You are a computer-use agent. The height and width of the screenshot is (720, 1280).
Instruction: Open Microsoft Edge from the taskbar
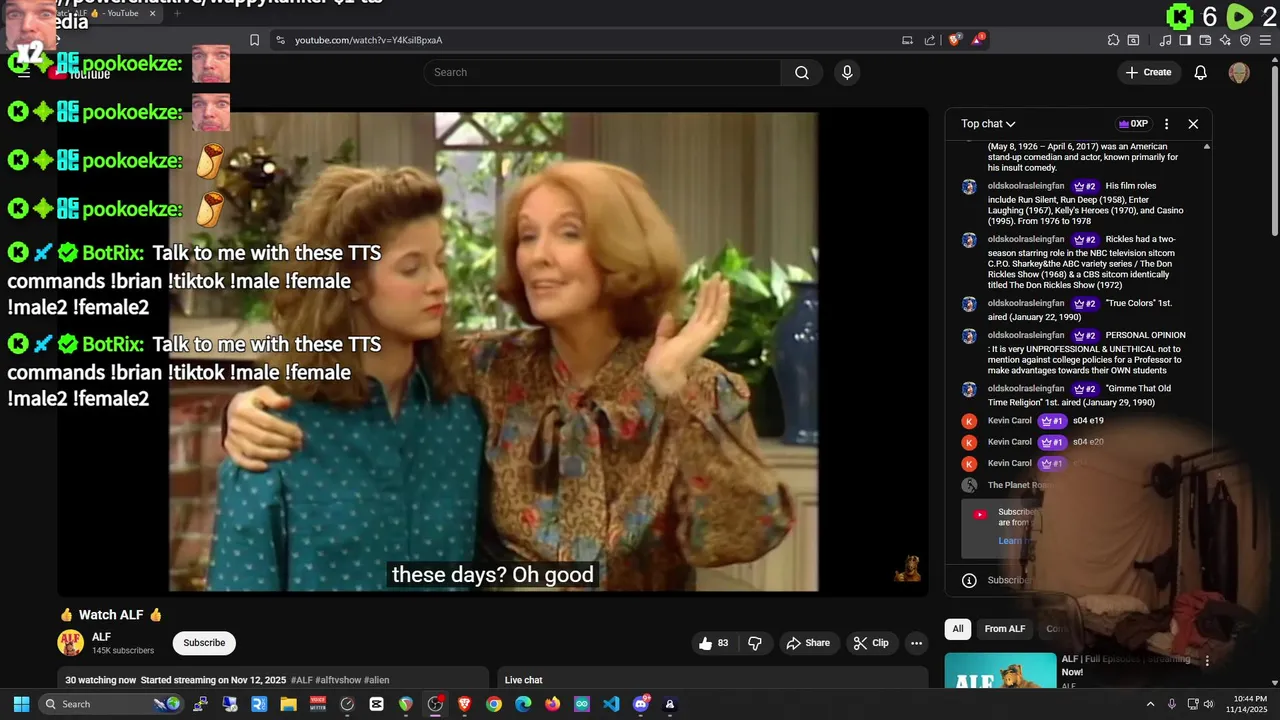523,704
